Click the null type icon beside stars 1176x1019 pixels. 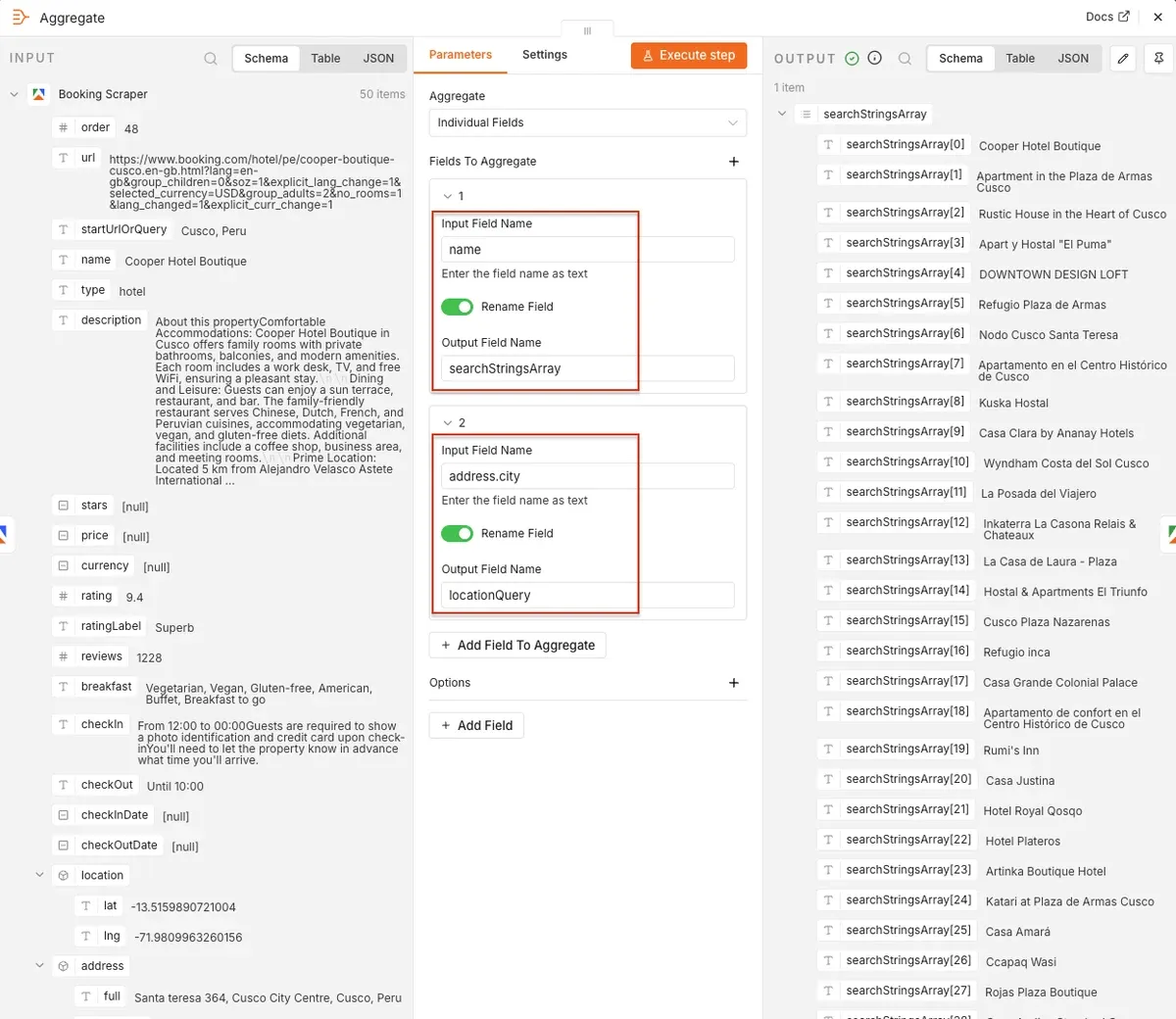64,506
